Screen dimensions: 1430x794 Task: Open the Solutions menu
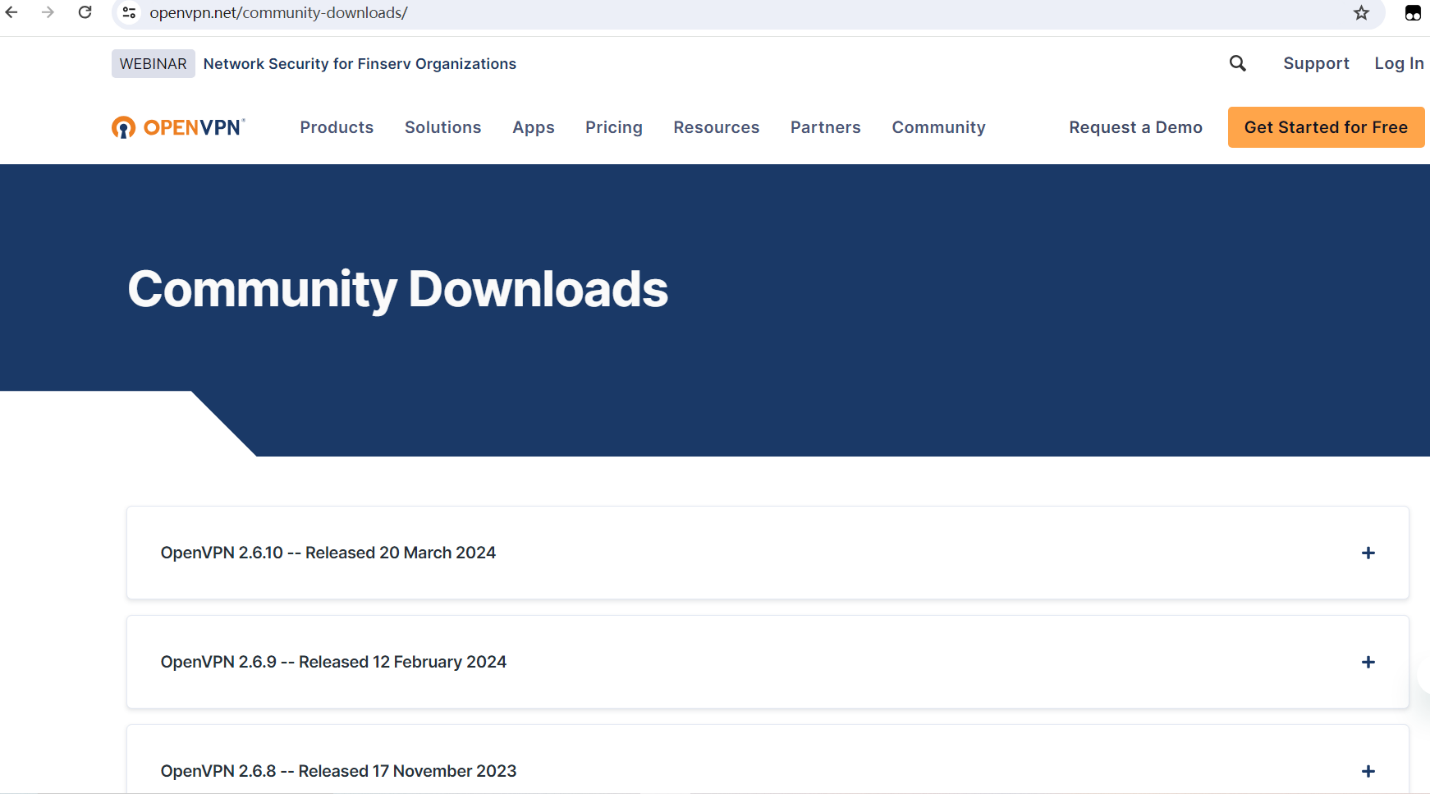(443, 127)
